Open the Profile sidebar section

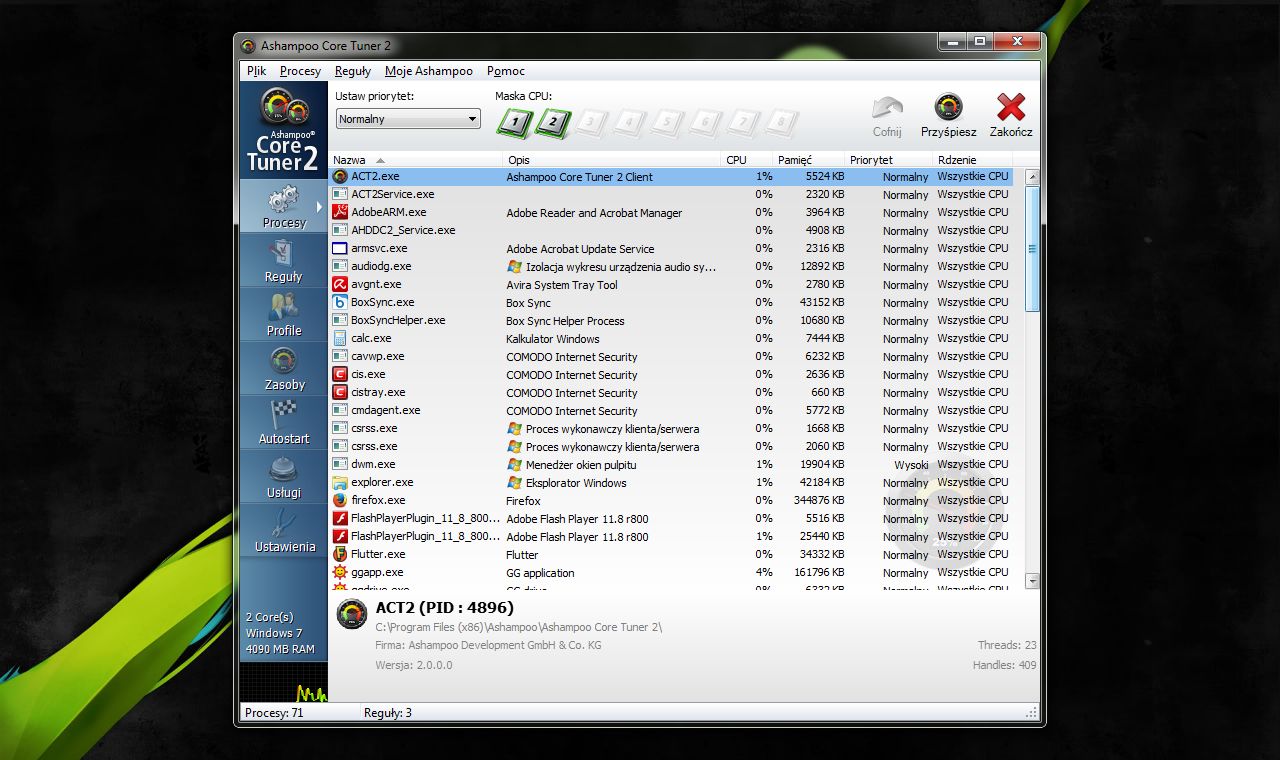tap(284, 314)
